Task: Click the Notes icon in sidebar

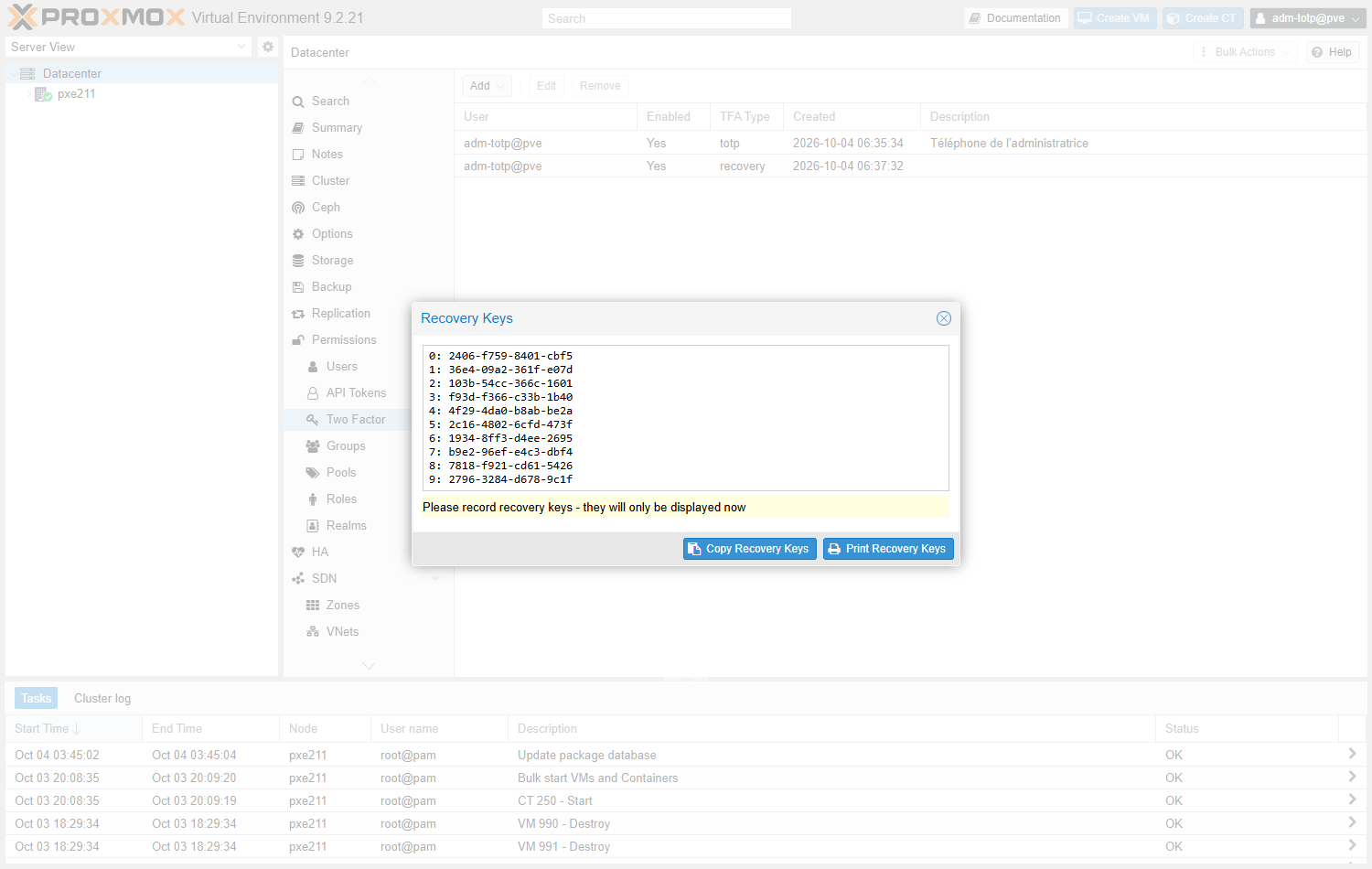Action: [x=298, y=155]
